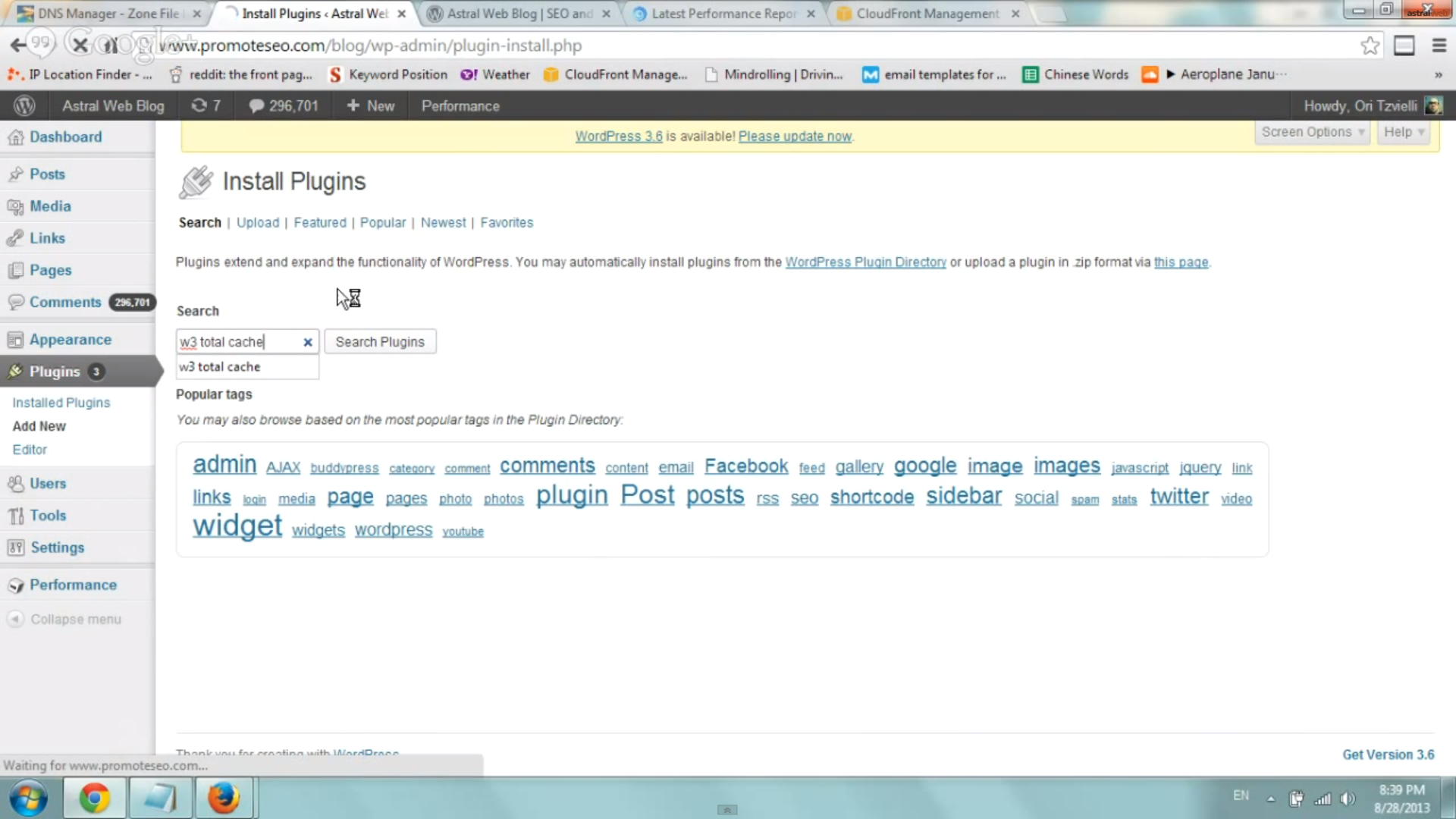Open Tools in the sidebar
The image size is (1456, 819).
pos(48,516)
